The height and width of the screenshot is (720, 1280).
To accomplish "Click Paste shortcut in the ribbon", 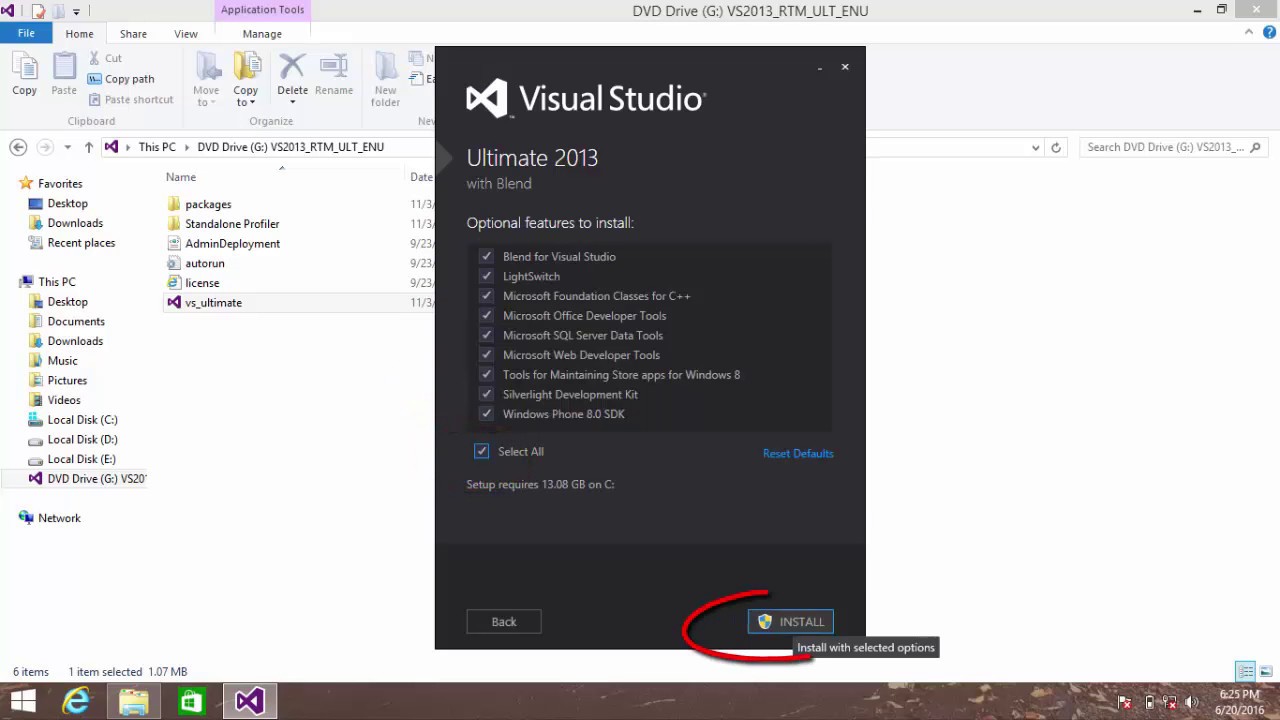I will pos(131,99).
